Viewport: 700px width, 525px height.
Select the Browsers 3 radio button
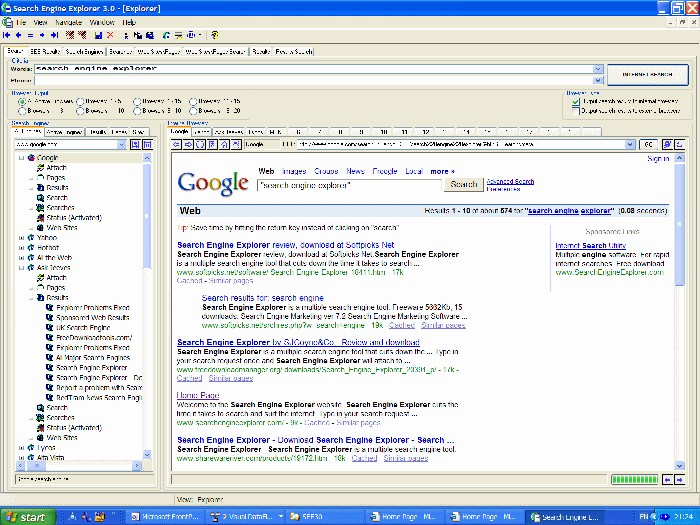(22, 111)
